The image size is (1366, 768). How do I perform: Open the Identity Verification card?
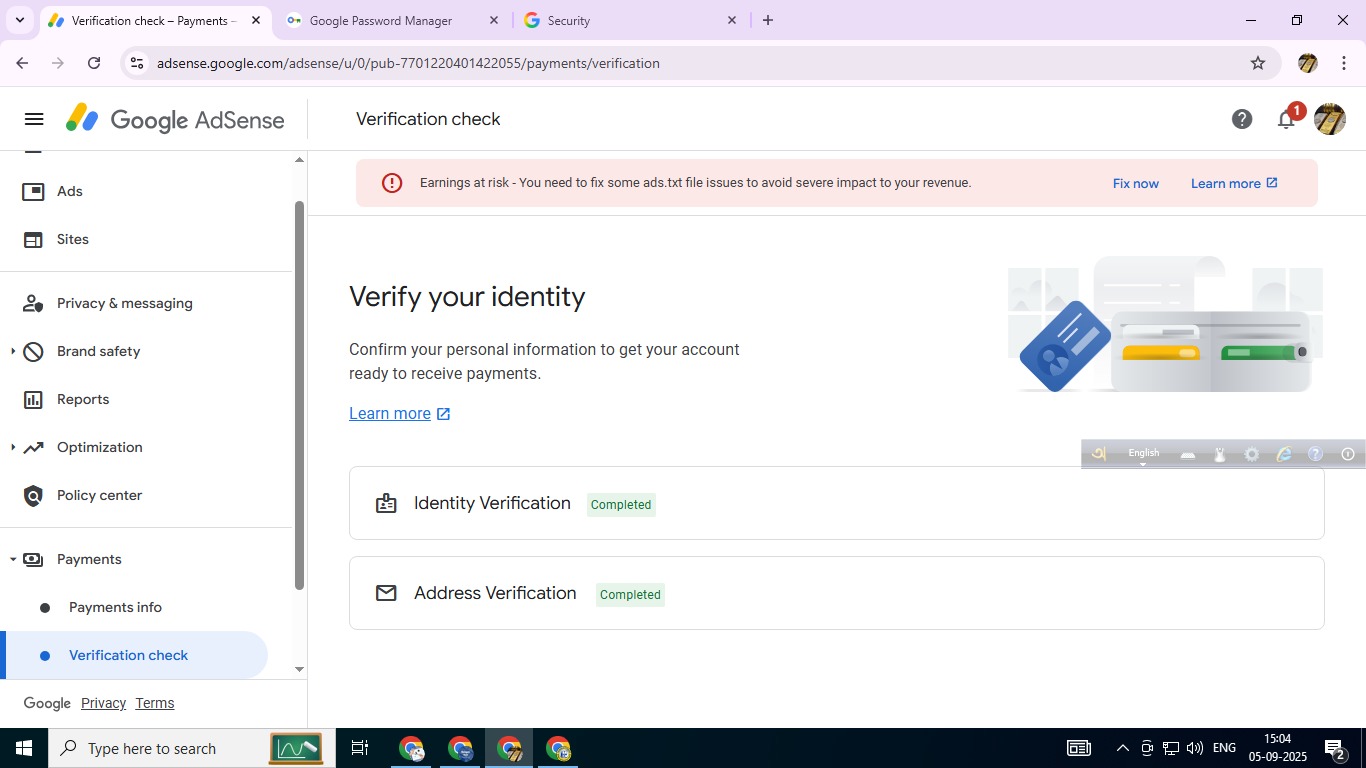[836, 503]
